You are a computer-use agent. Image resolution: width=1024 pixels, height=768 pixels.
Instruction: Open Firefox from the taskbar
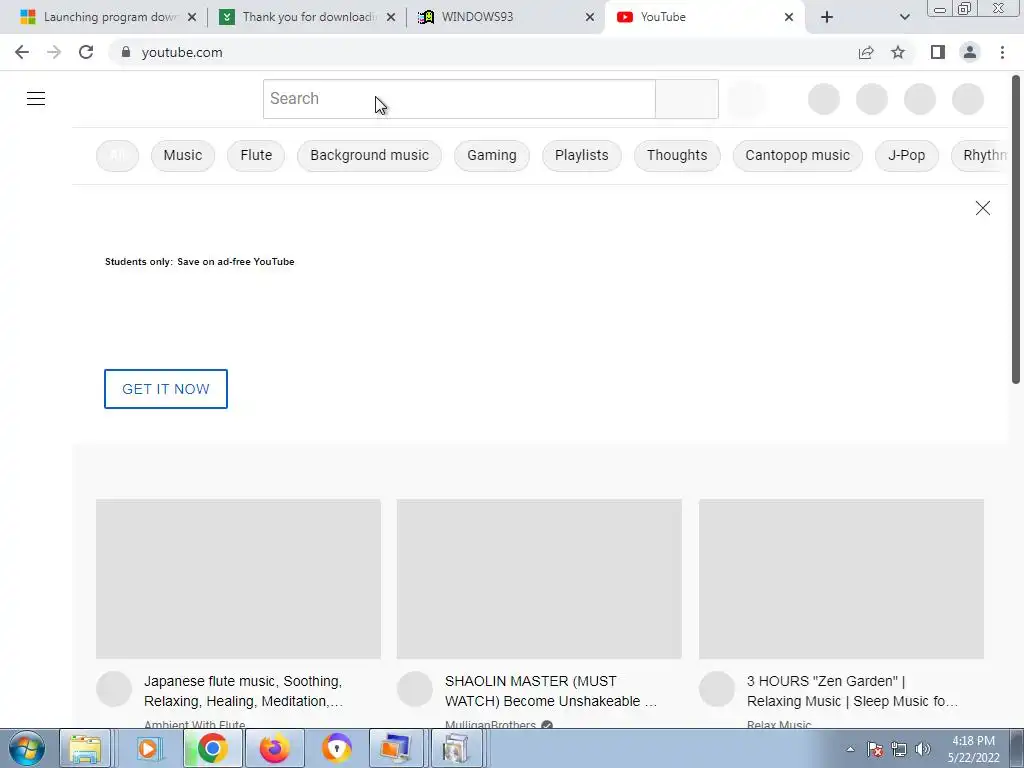[274, 748]
